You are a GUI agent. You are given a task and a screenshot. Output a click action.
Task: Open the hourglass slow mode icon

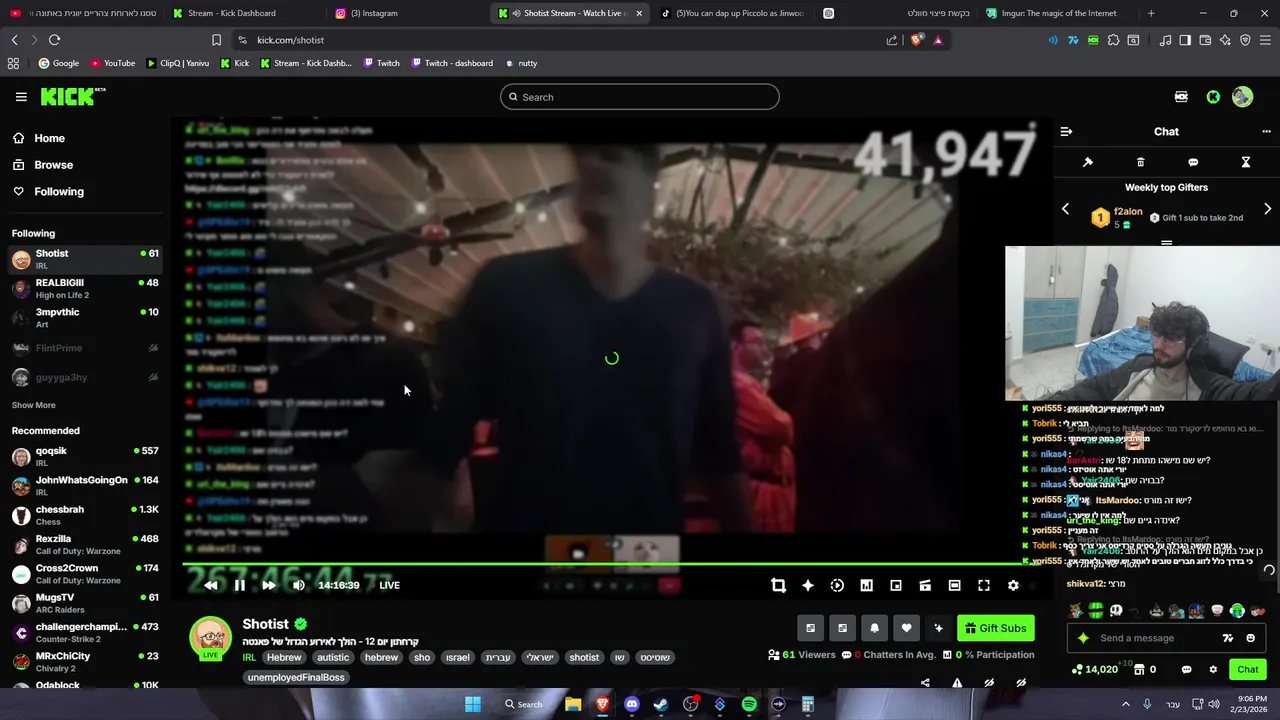1246,162
